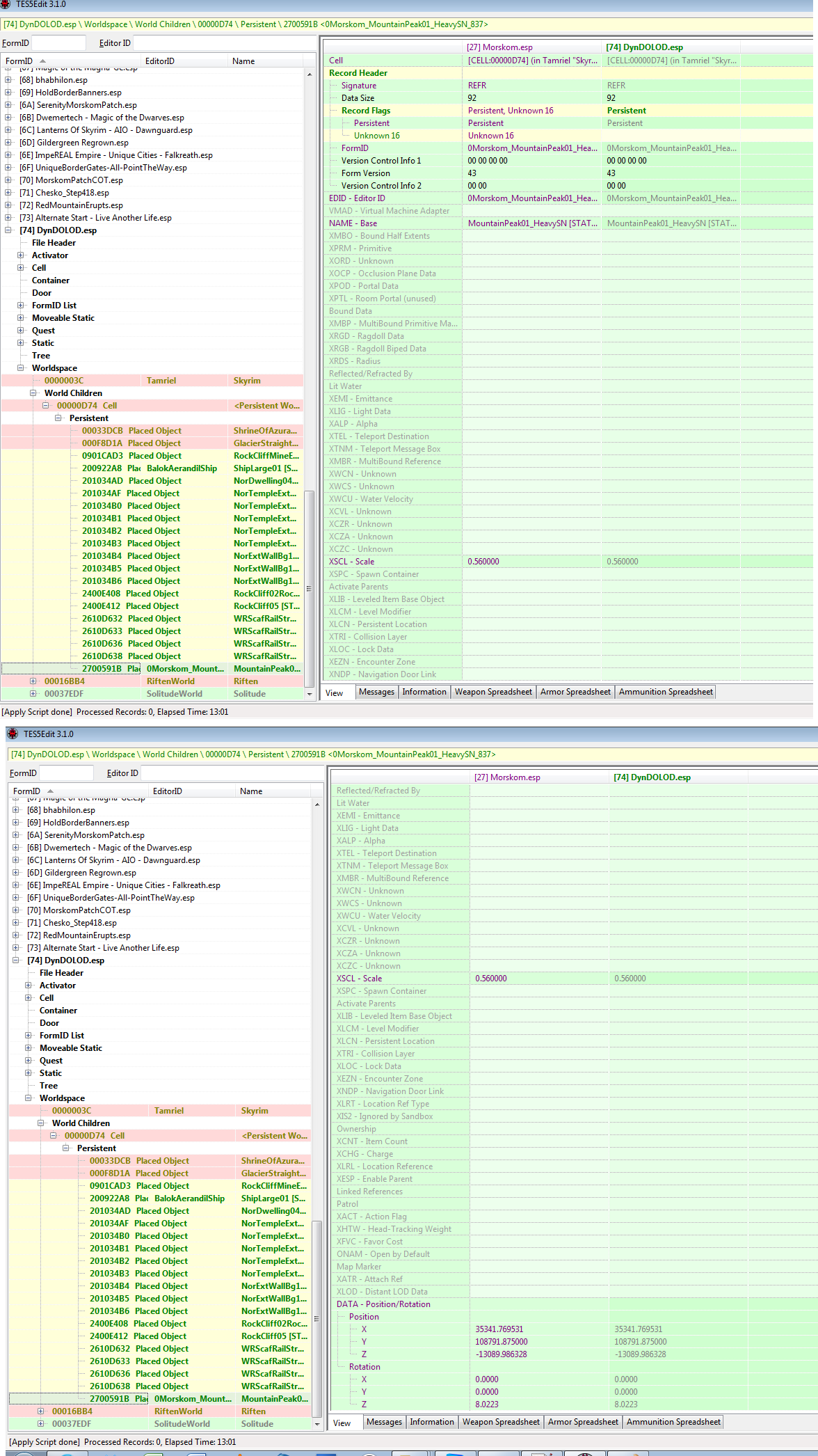Expand 00016BB4 RiftenWorld in the upper window
The height and width of the screenshot is (1456, 818).
point(33,681)
